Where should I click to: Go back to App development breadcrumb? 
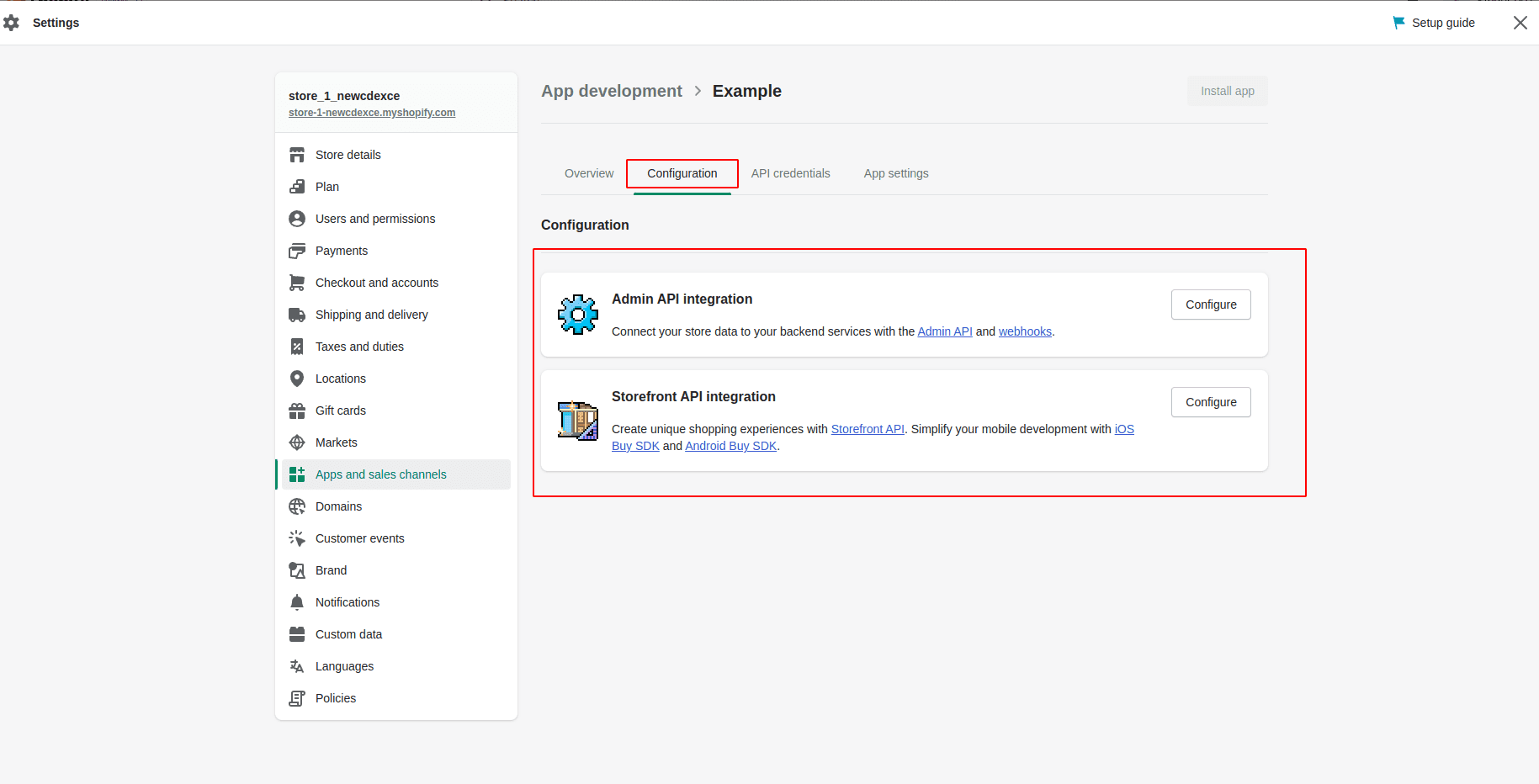(x=612, y=91)
